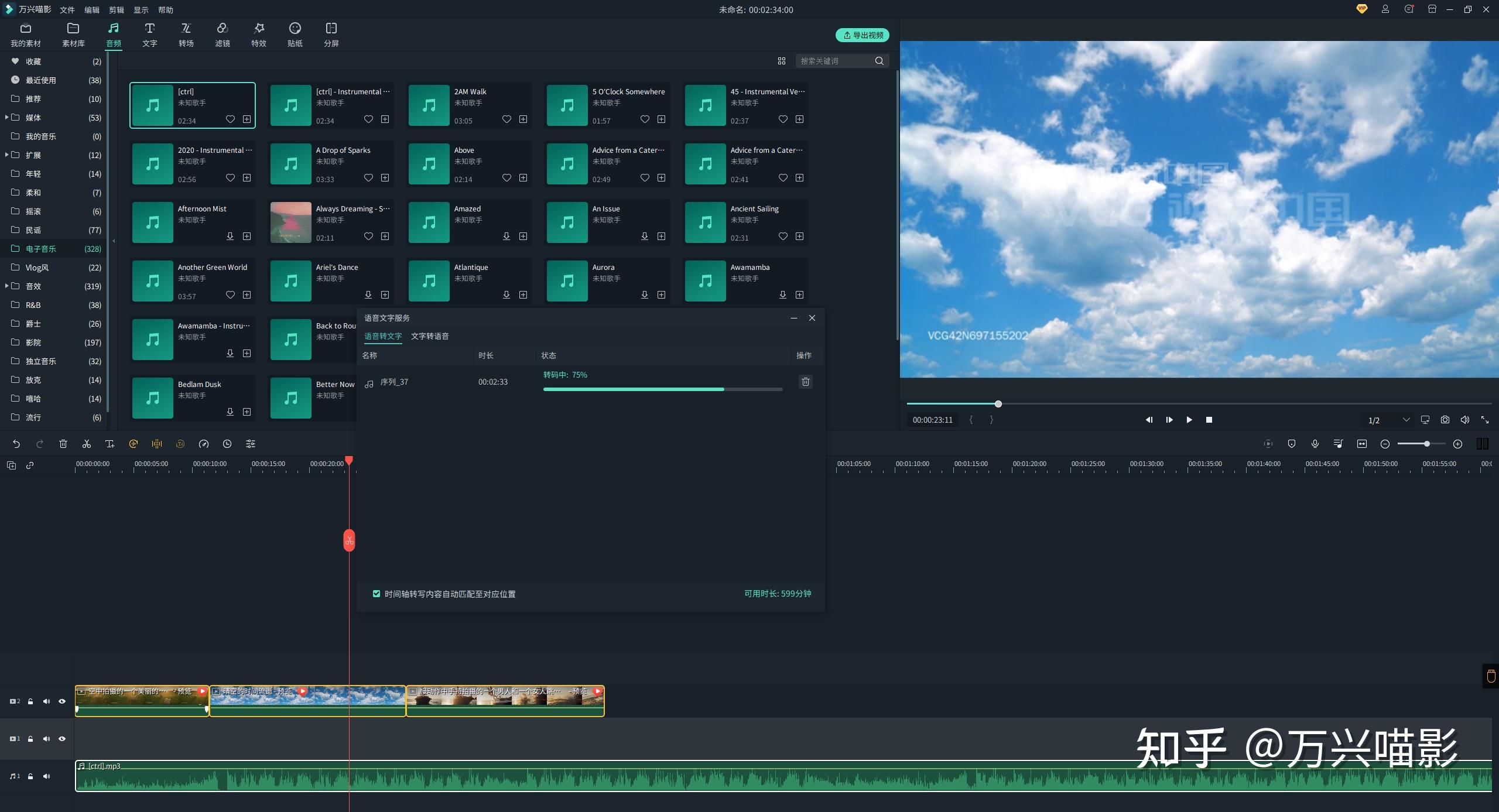Click the 导出视频 export button

[x=863, y=35]
